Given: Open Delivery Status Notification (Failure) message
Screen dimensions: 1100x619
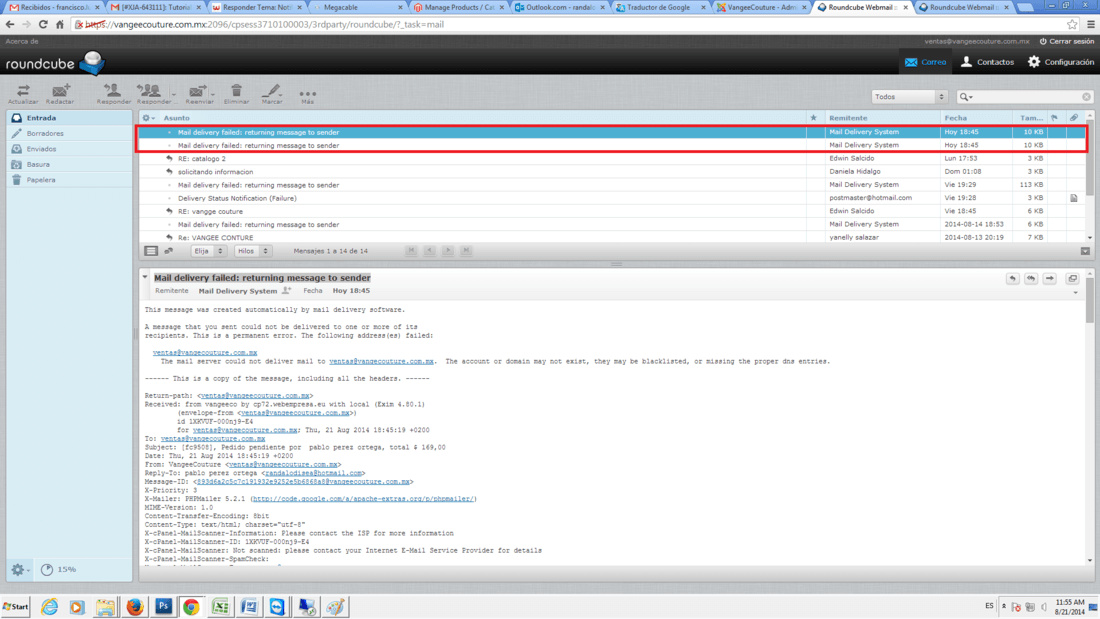Looking at the screenshot, I should [x=237, y=199].
